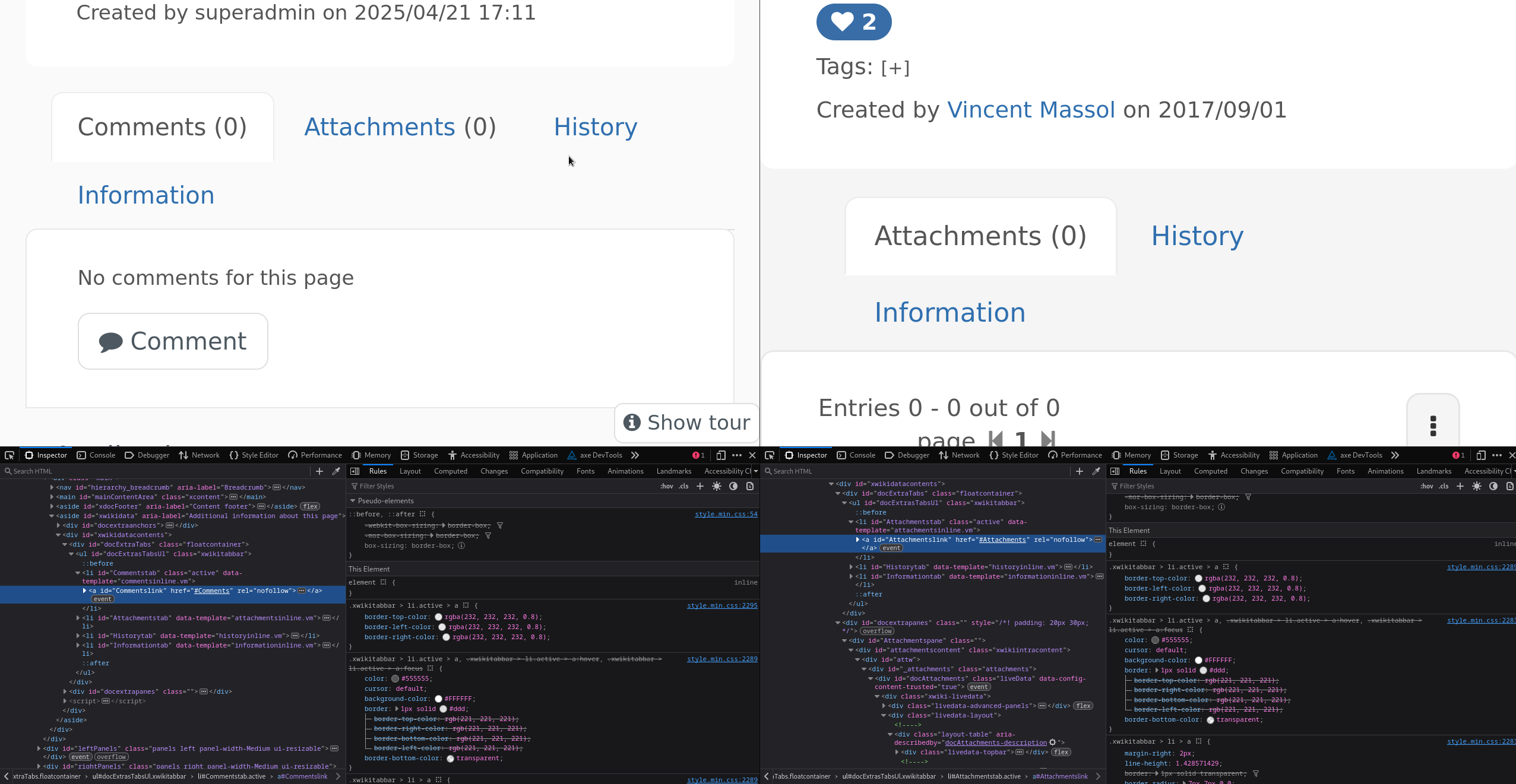Click error count badge in right DevTools

[1458, 455]
